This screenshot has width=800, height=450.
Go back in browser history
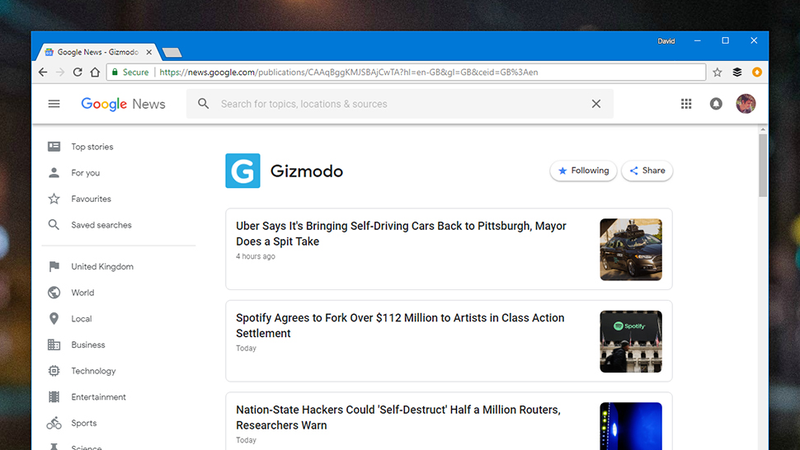43,72
